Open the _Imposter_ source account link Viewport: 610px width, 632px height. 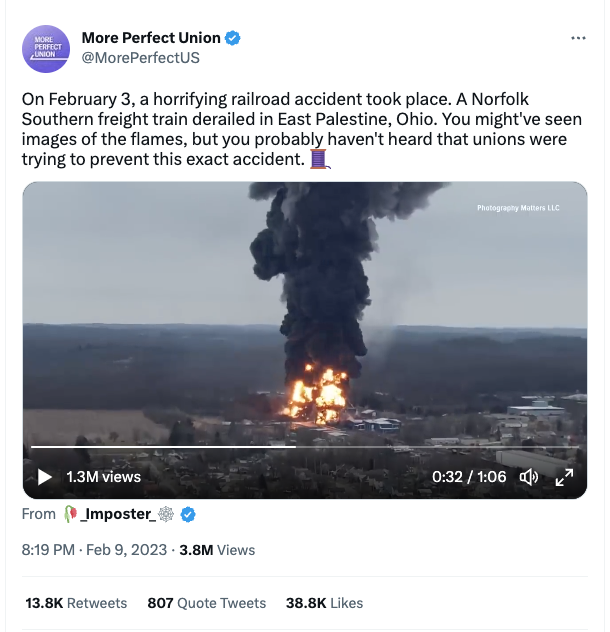(116, 514)
